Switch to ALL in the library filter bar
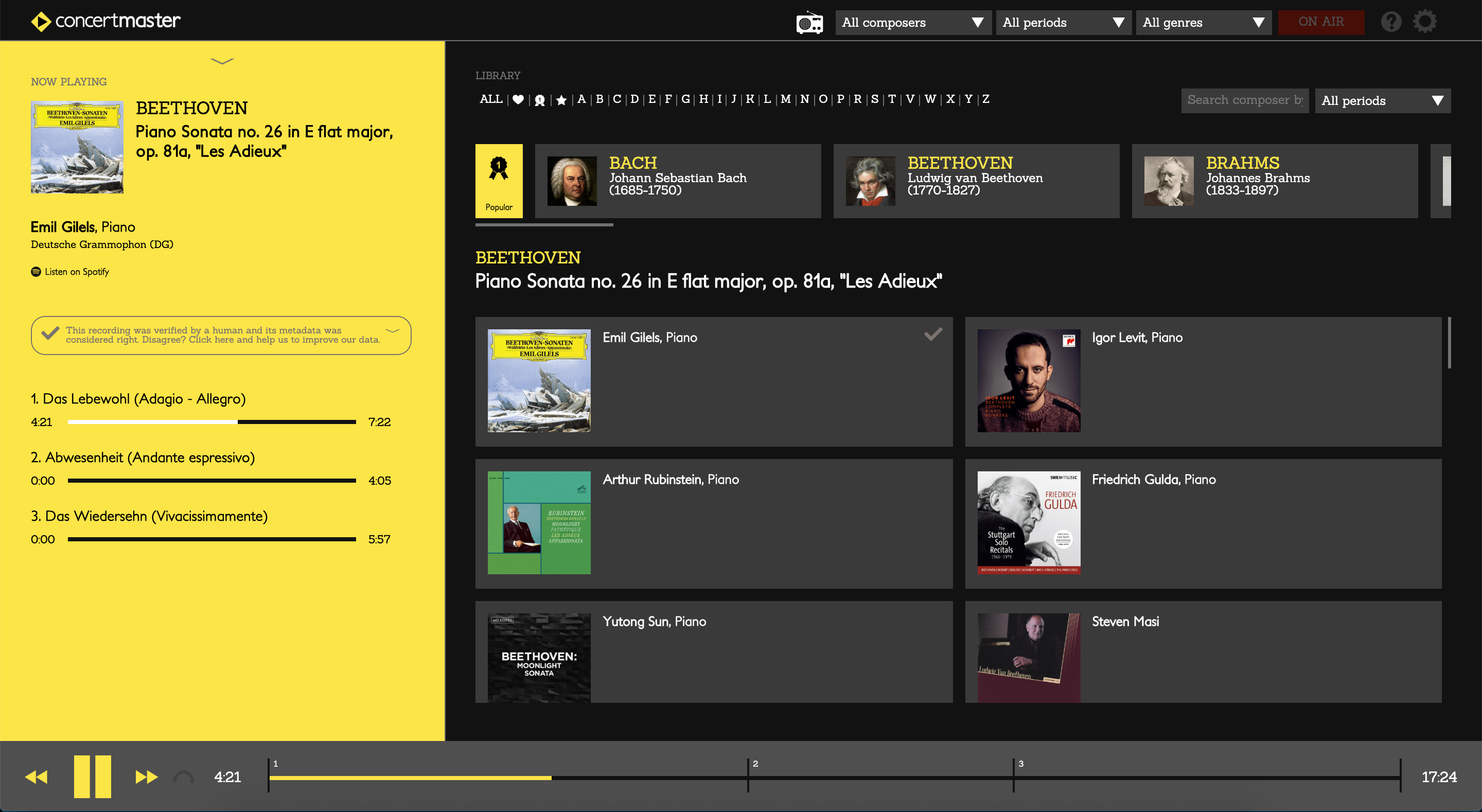 pos(491,98)
